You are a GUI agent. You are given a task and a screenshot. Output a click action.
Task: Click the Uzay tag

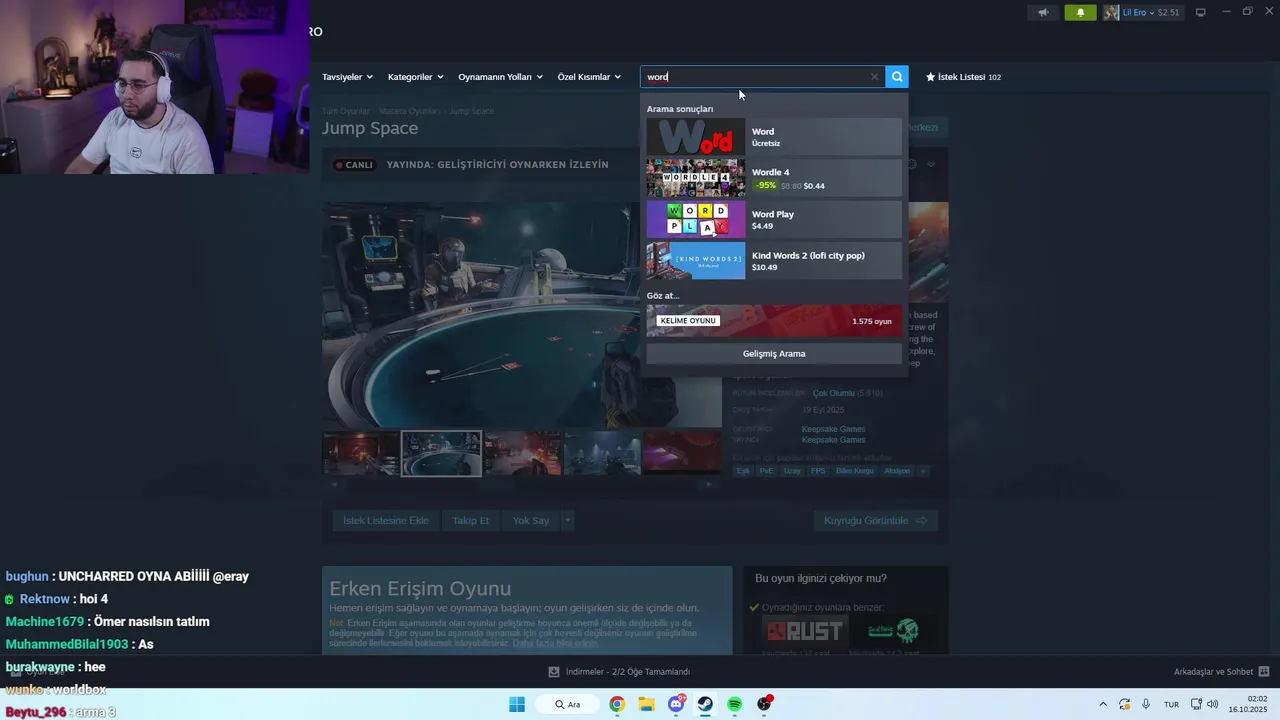point(792,471)
